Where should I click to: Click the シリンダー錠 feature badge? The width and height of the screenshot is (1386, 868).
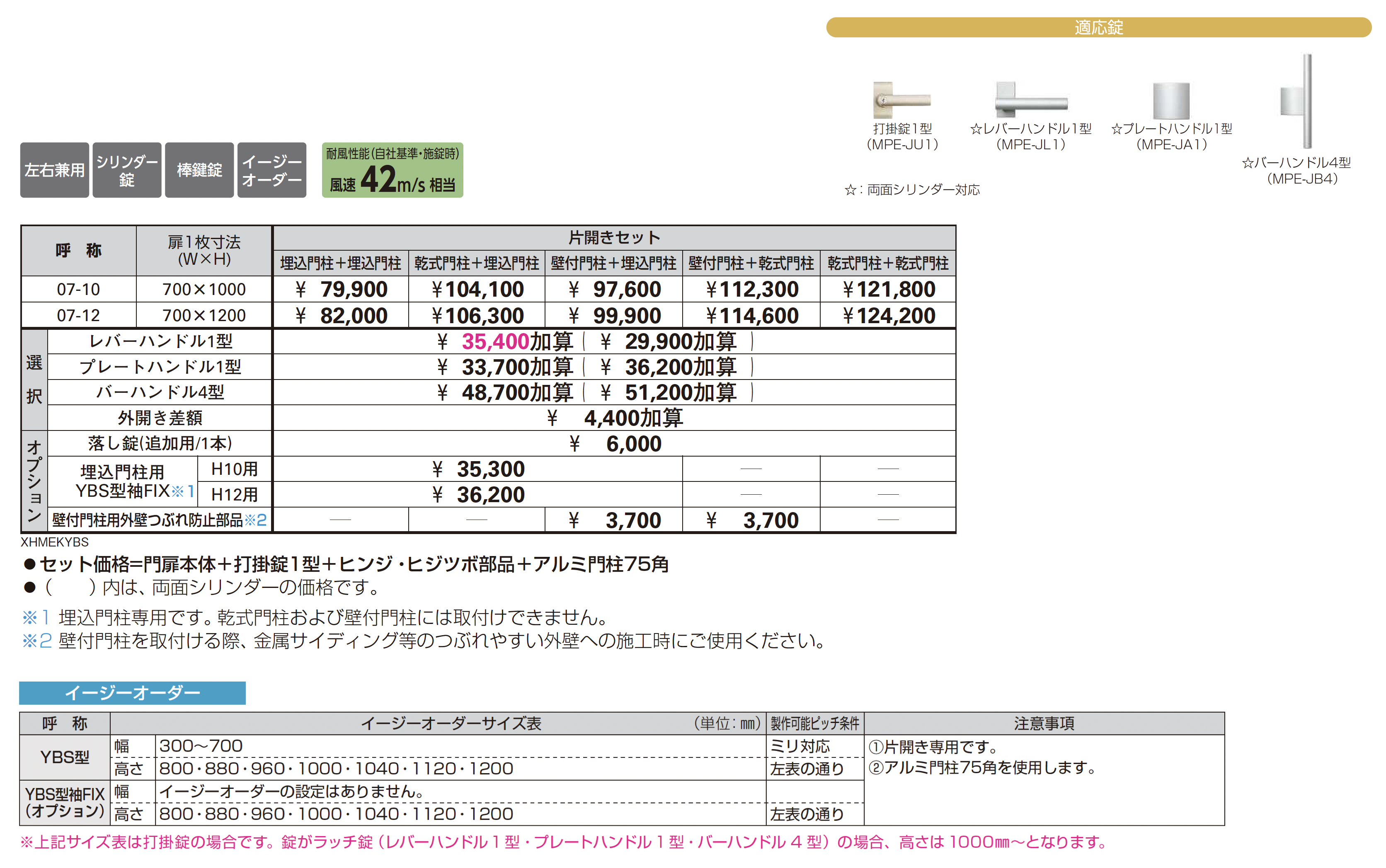click(x=126, y=170)
